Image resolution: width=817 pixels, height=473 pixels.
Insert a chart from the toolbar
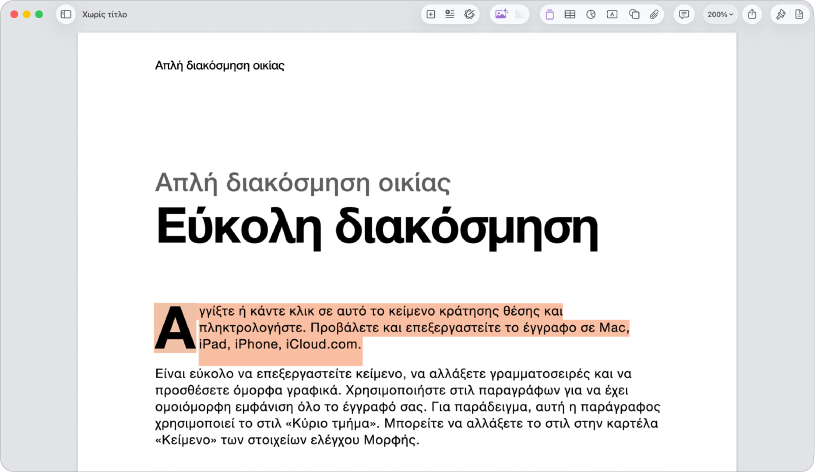[x=591, y=15]
